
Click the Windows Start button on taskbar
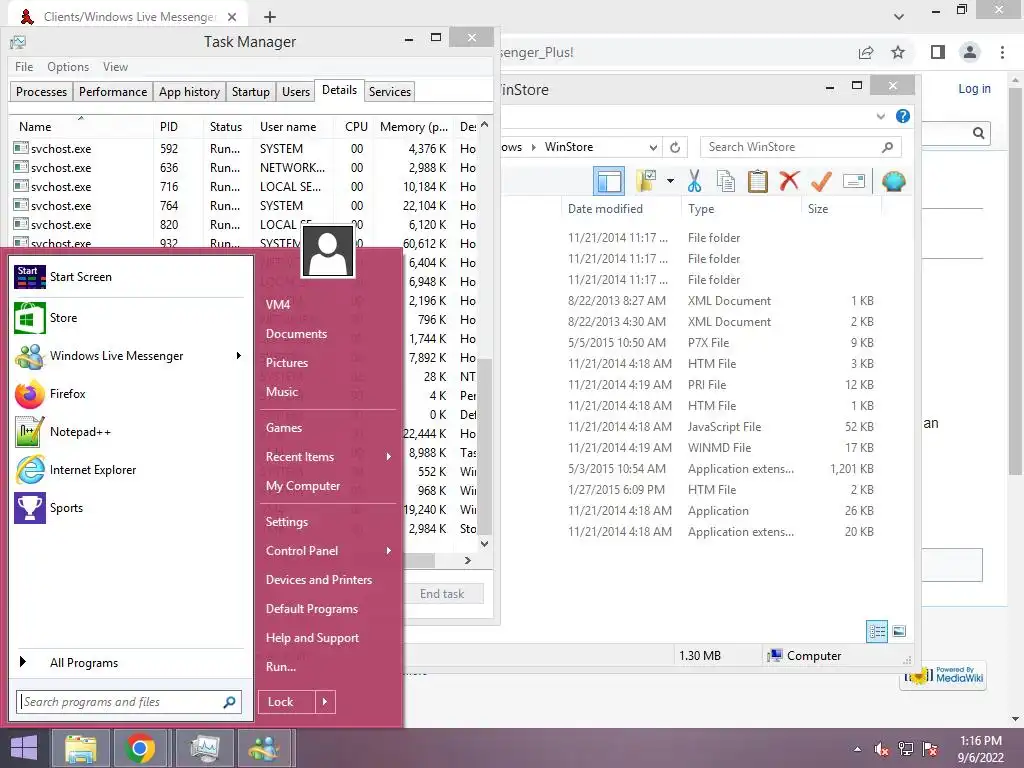pos(24,748)
